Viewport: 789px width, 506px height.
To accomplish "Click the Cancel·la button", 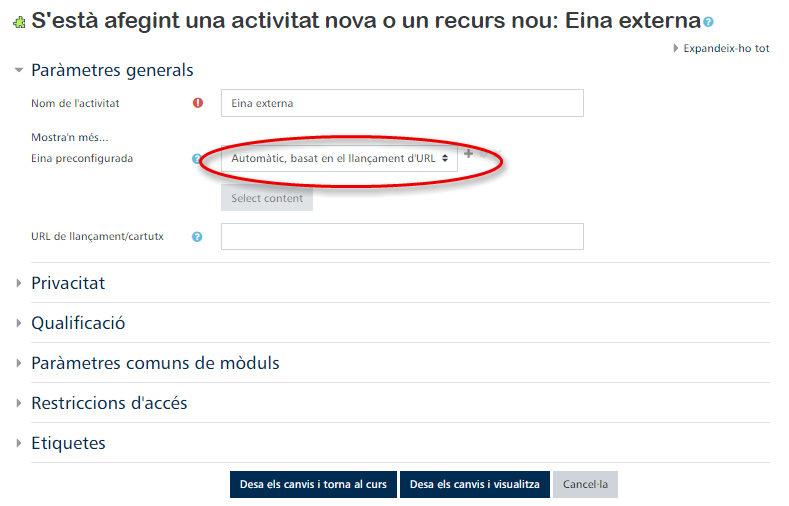I will coord(585,484).
